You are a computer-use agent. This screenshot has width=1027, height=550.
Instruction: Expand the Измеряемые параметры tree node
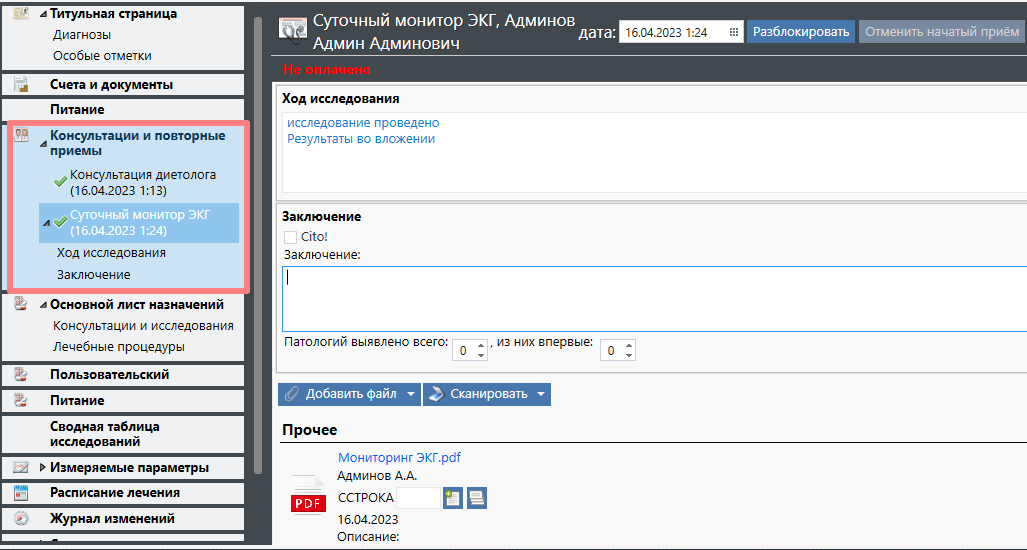coord(42,467)
